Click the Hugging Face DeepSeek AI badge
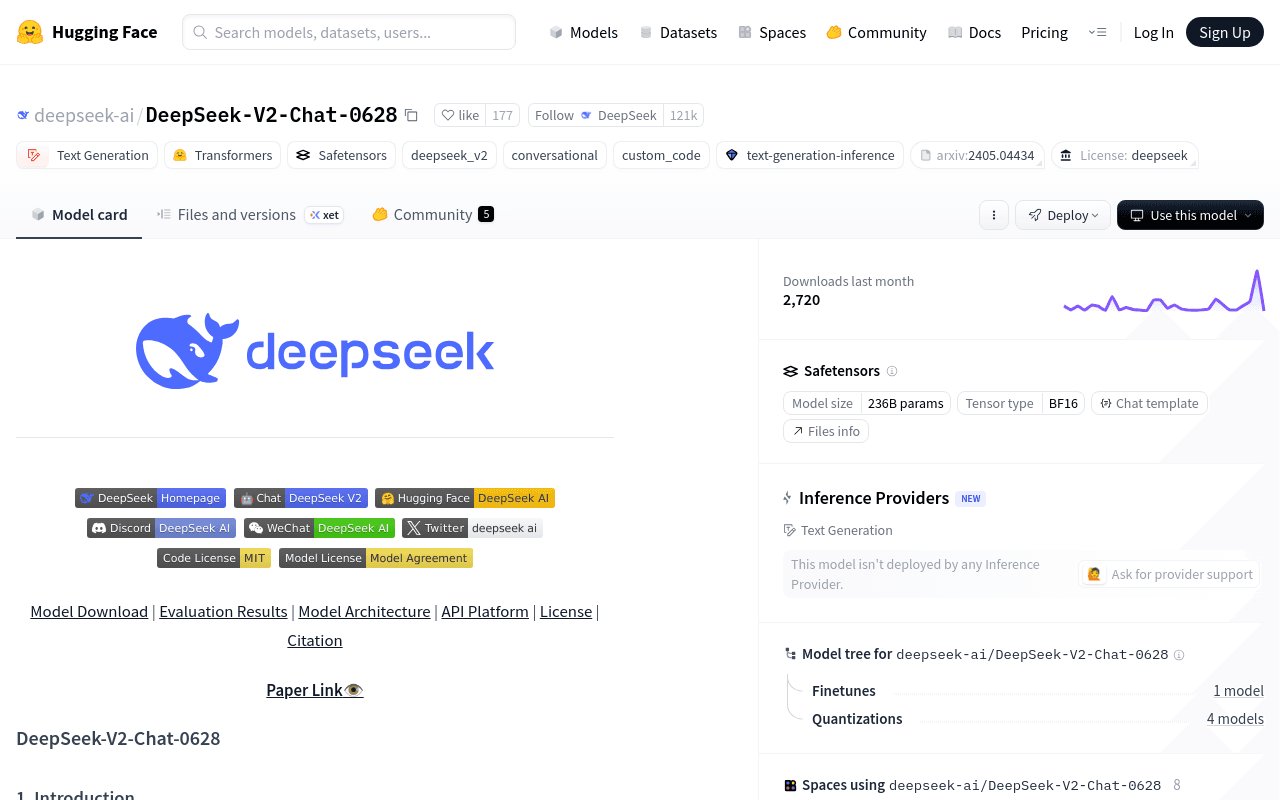This screenshot has height=800, width=1280. click(x=465, y=498)
